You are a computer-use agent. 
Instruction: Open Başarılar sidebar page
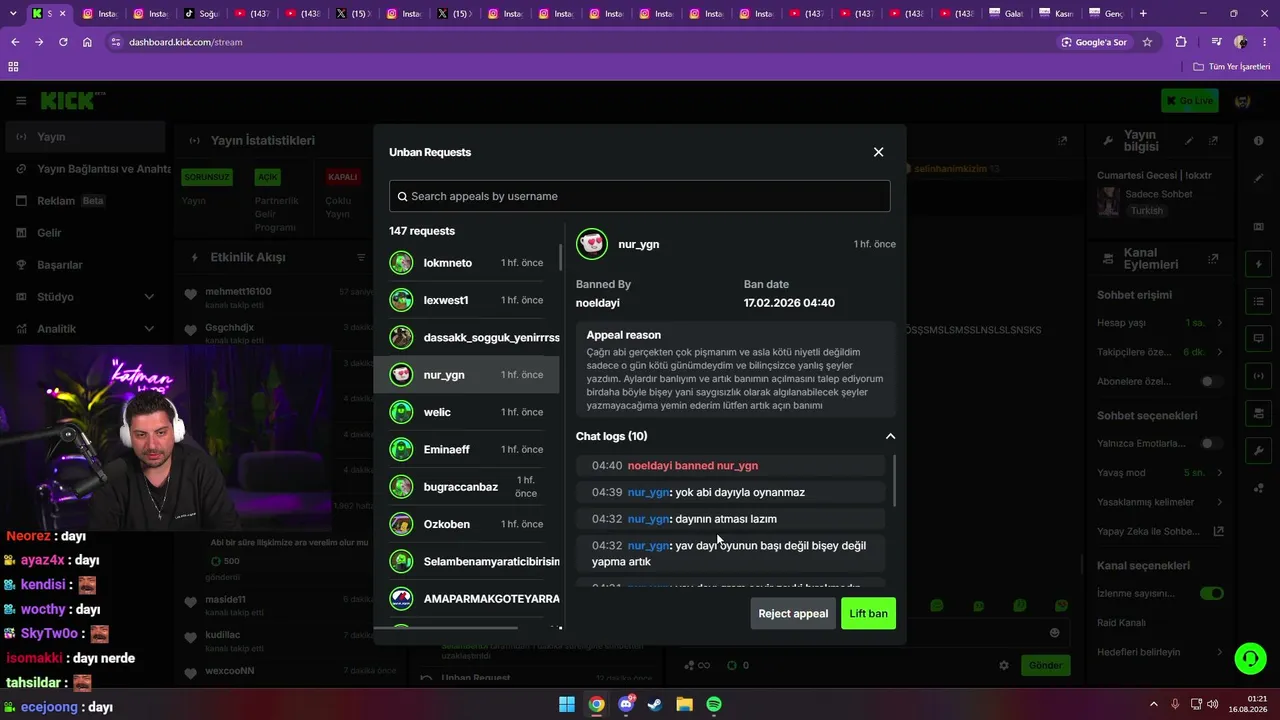click(85, 265)
